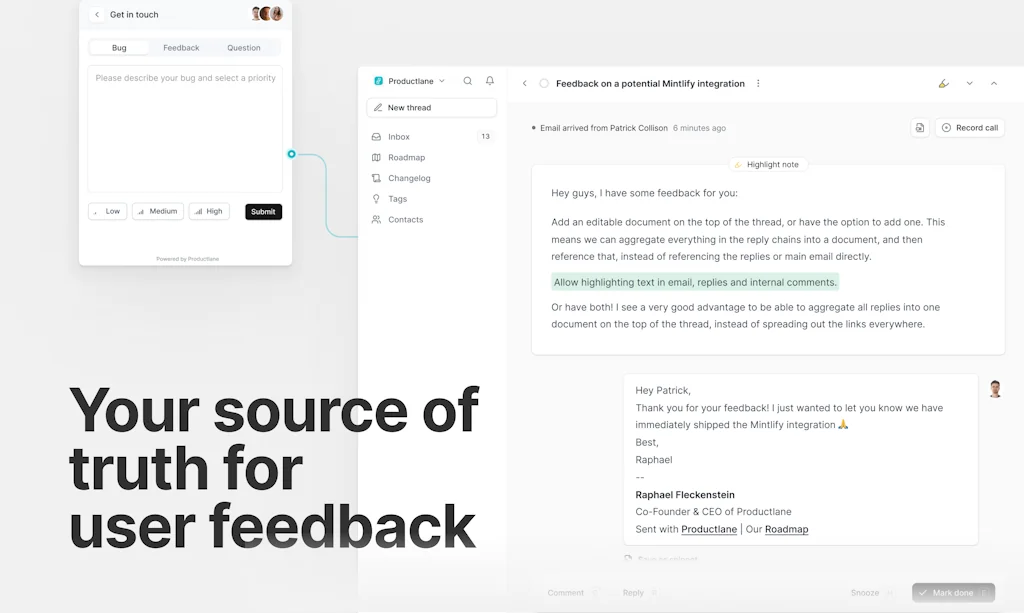Open the three-dot menu next to thread title
Viewport: 1024px width, 613px height.
click(758, 83)
